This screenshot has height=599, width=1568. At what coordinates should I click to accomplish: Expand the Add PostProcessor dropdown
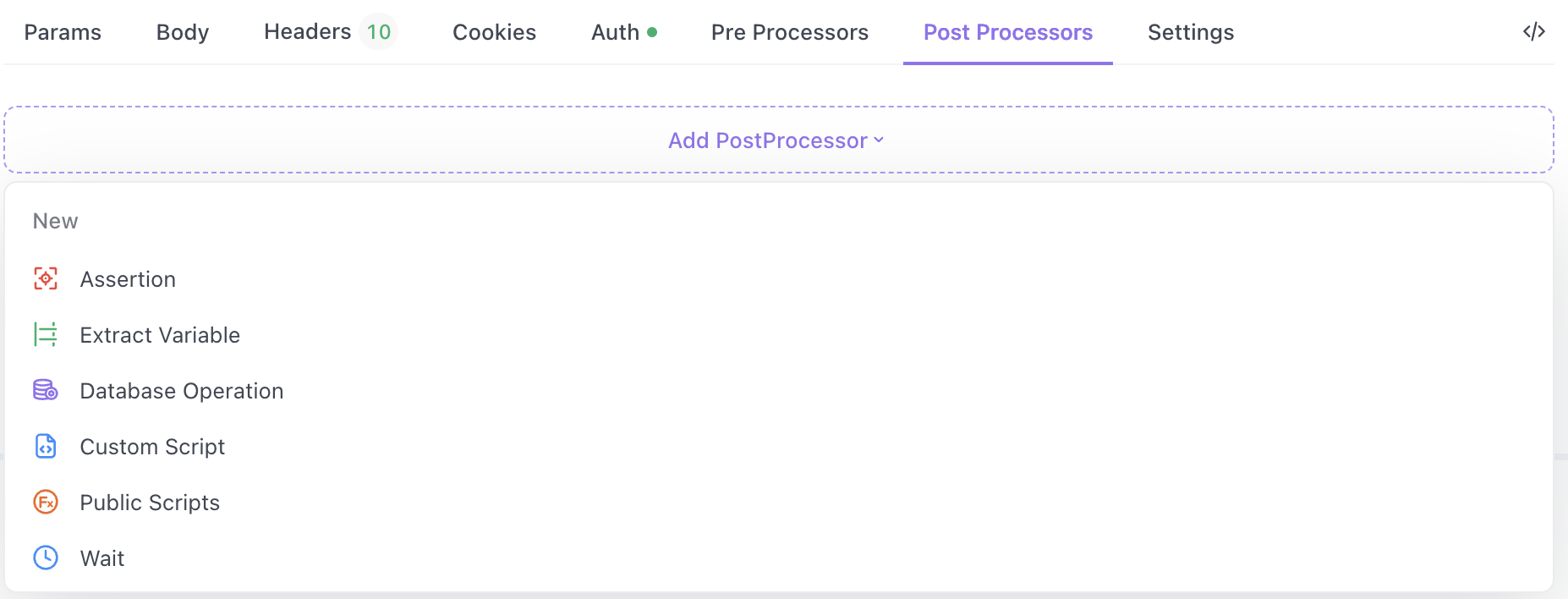coord(768,140)
